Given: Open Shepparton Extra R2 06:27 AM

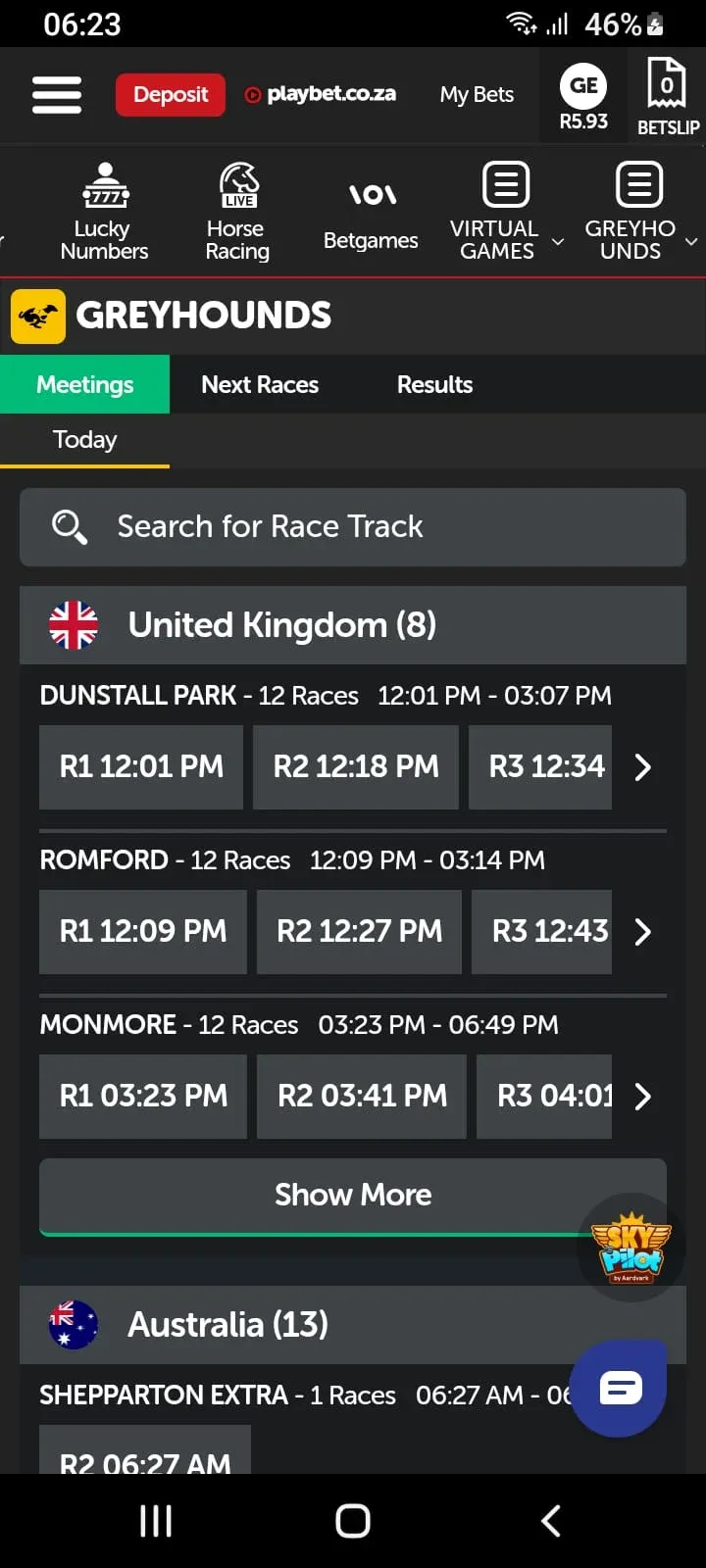Looking at the screenshot, I should click(x=145, y=1450).
